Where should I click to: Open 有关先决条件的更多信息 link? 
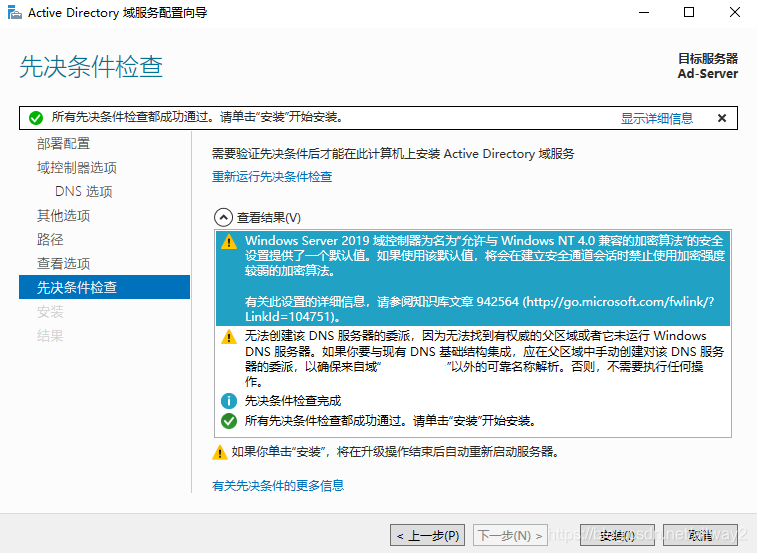278,485
